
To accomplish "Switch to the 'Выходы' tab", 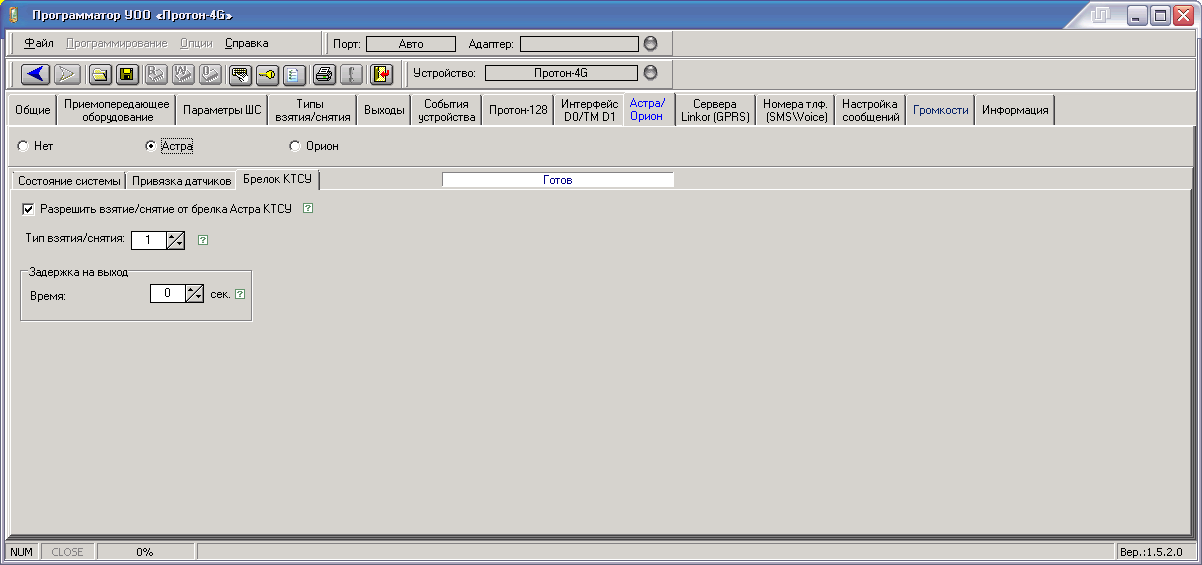I will tap(385, 110).
